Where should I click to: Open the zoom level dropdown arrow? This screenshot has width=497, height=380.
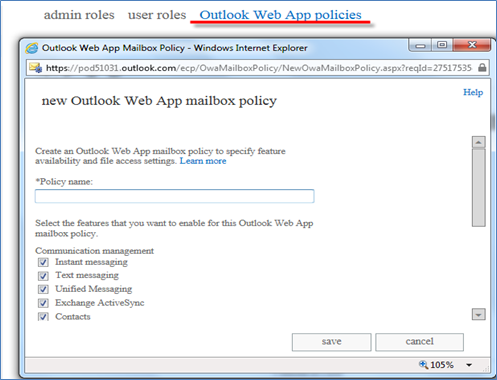click(469, 365)
